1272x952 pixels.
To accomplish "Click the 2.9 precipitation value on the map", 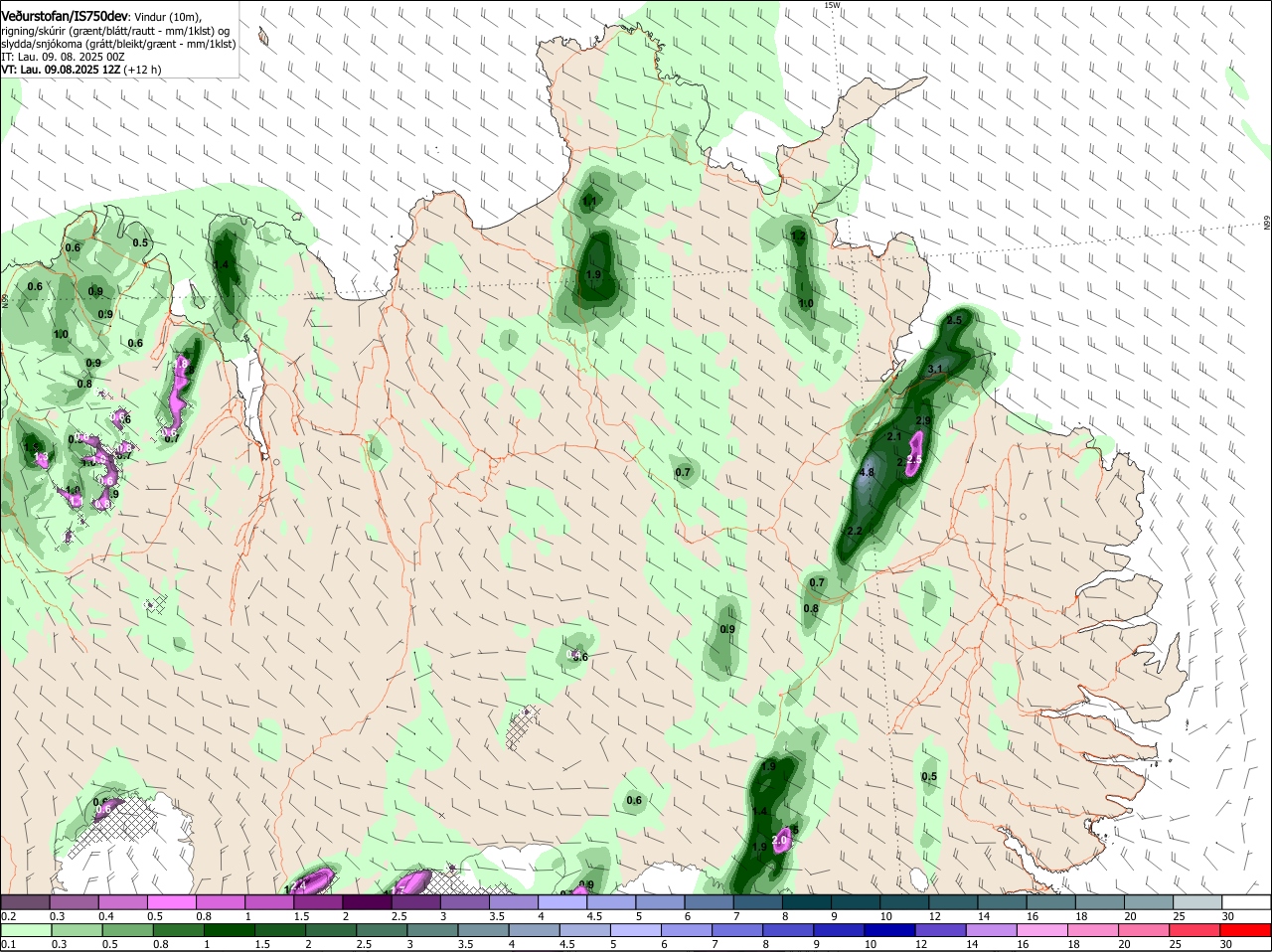I will tap(922, 422).
